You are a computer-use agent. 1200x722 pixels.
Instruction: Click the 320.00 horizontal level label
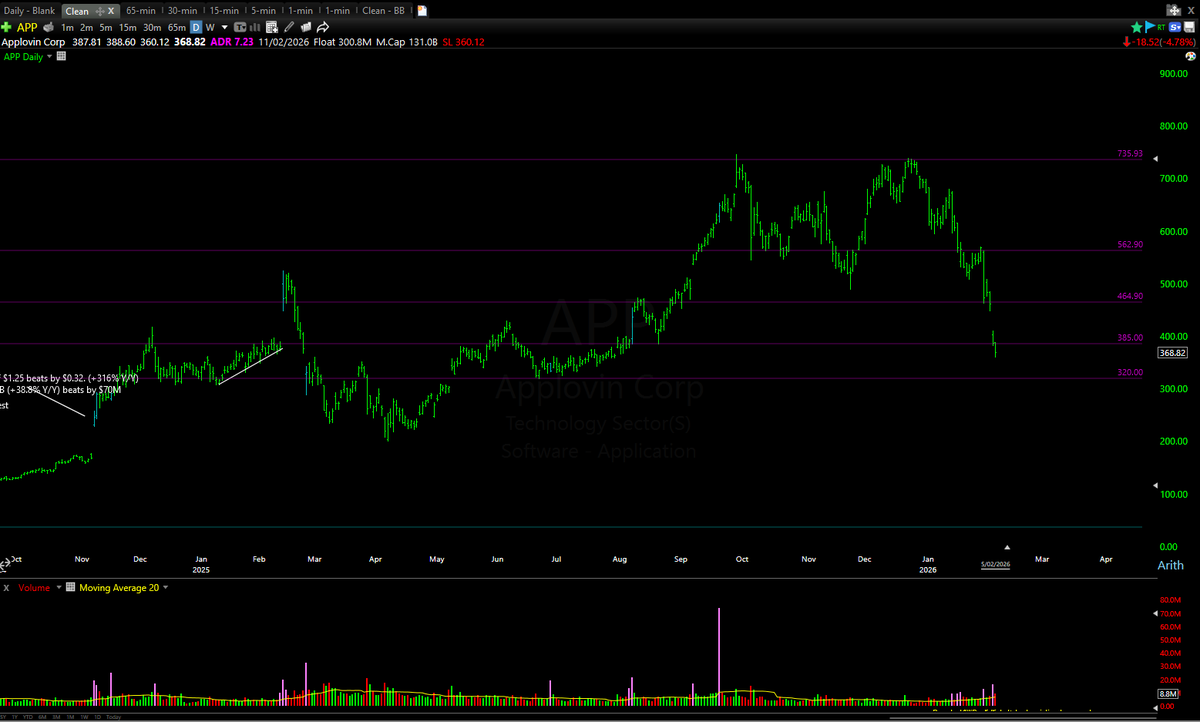tap(1129, 372)
